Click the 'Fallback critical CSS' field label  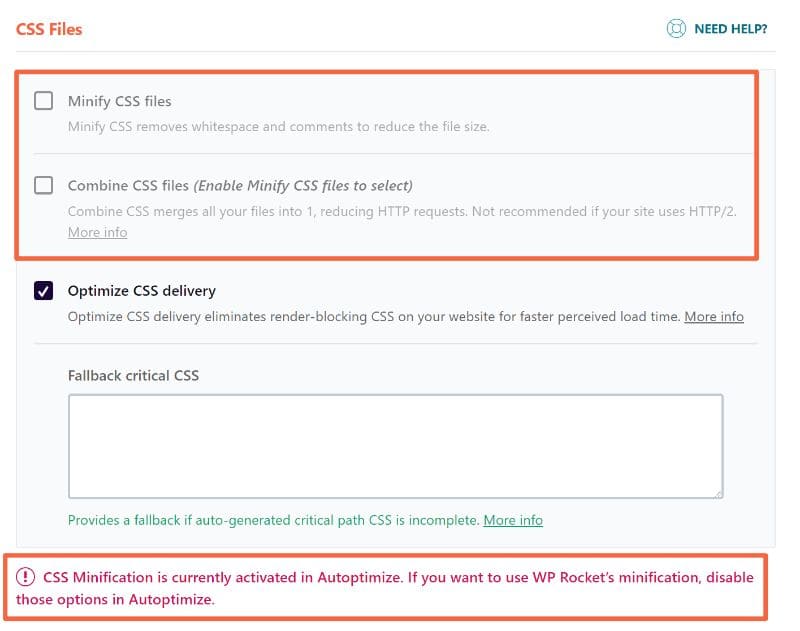[x=133, y=376]
